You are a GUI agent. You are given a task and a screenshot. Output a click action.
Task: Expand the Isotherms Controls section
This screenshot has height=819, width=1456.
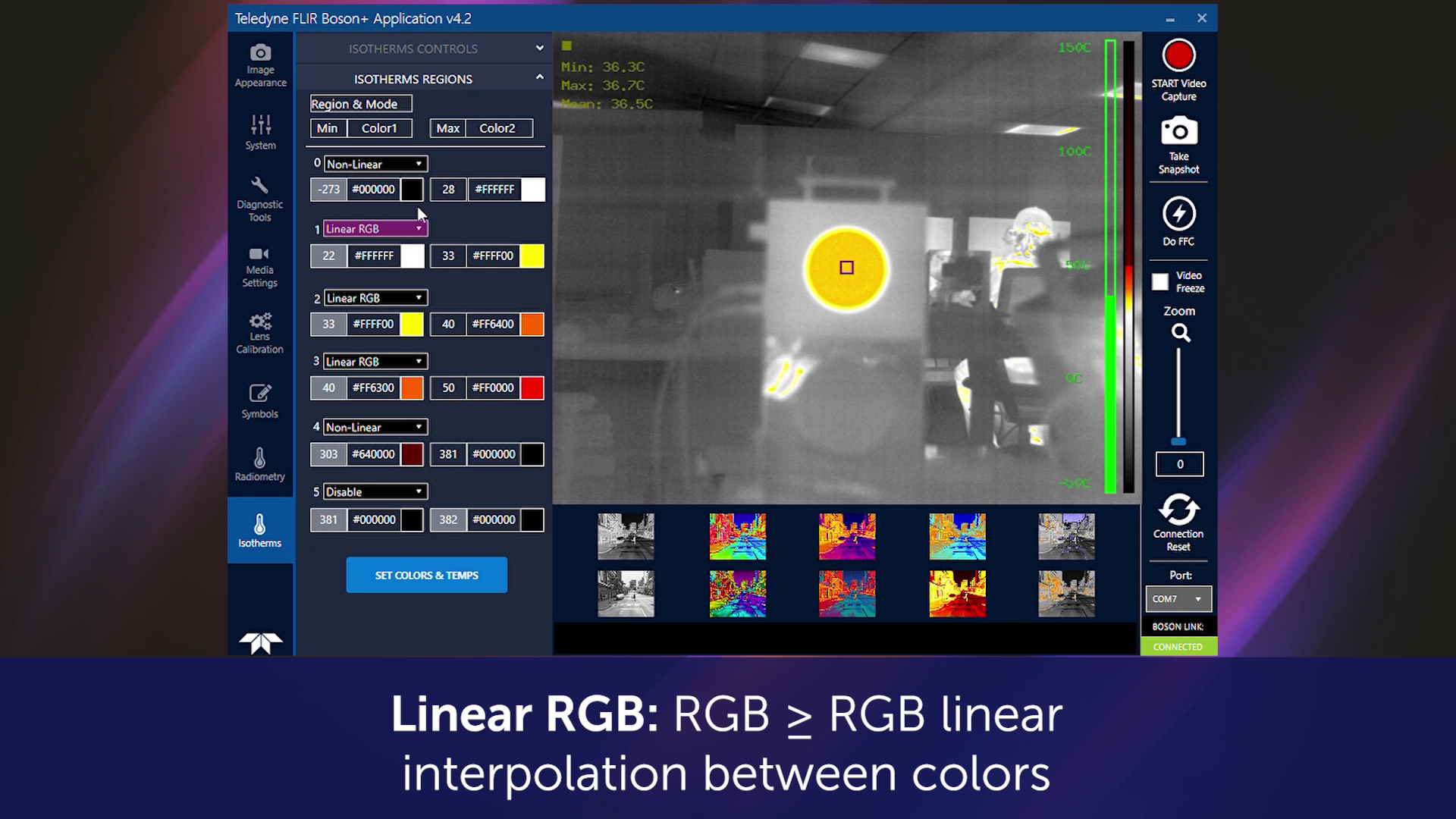(423, 49)
